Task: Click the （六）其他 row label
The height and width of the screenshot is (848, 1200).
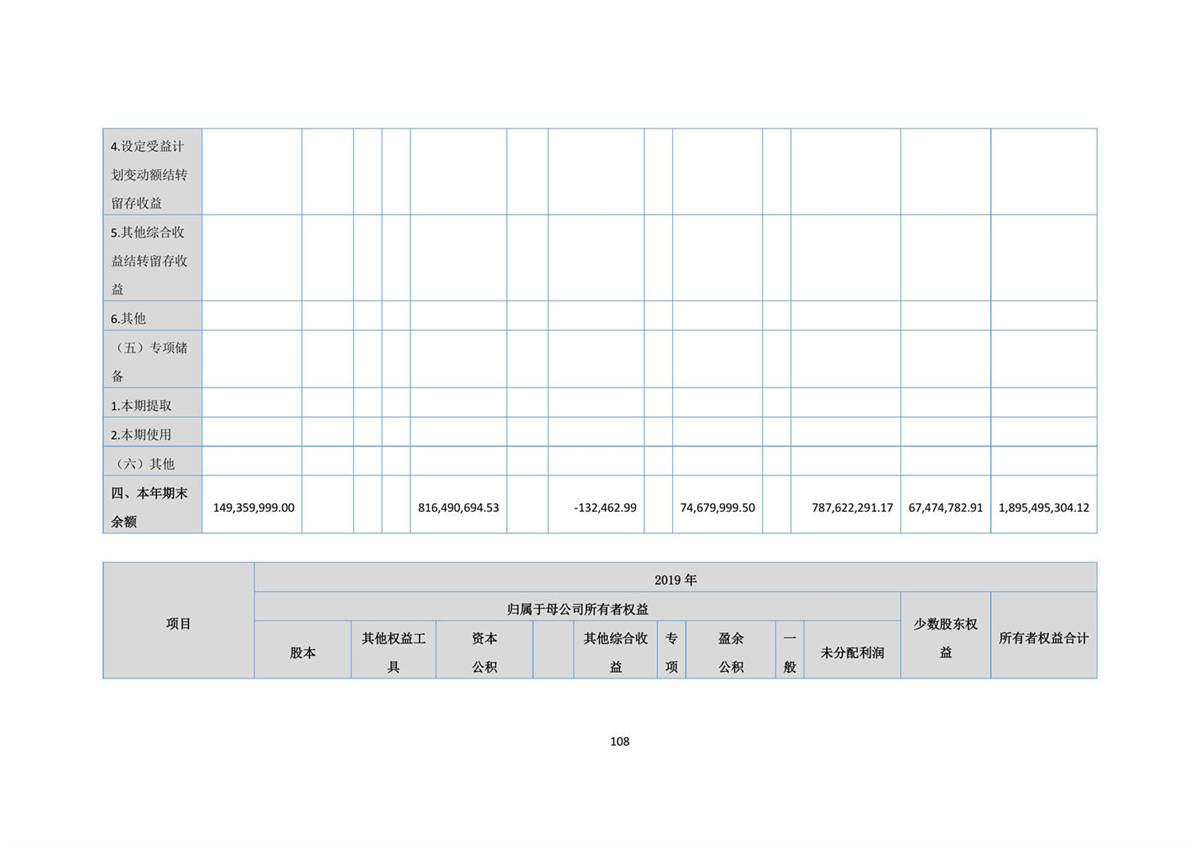Action: 143,463
